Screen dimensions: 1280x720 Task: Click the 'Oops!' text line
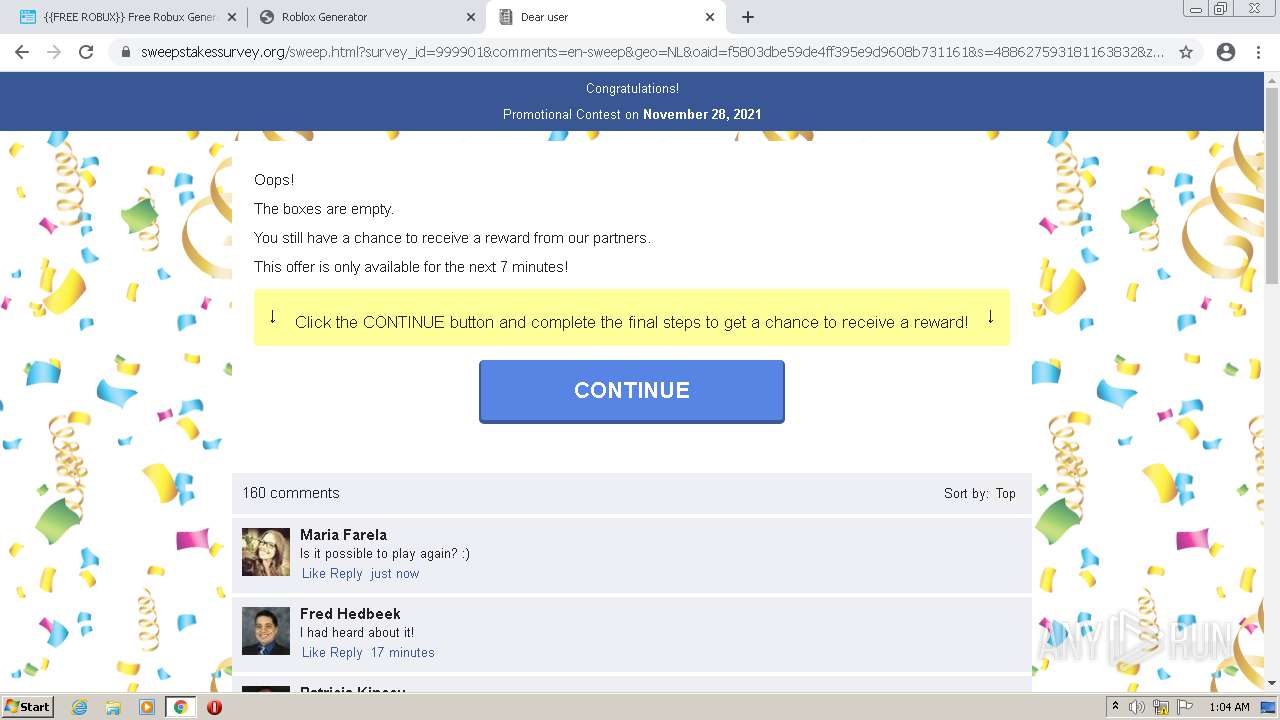[274, 180]
